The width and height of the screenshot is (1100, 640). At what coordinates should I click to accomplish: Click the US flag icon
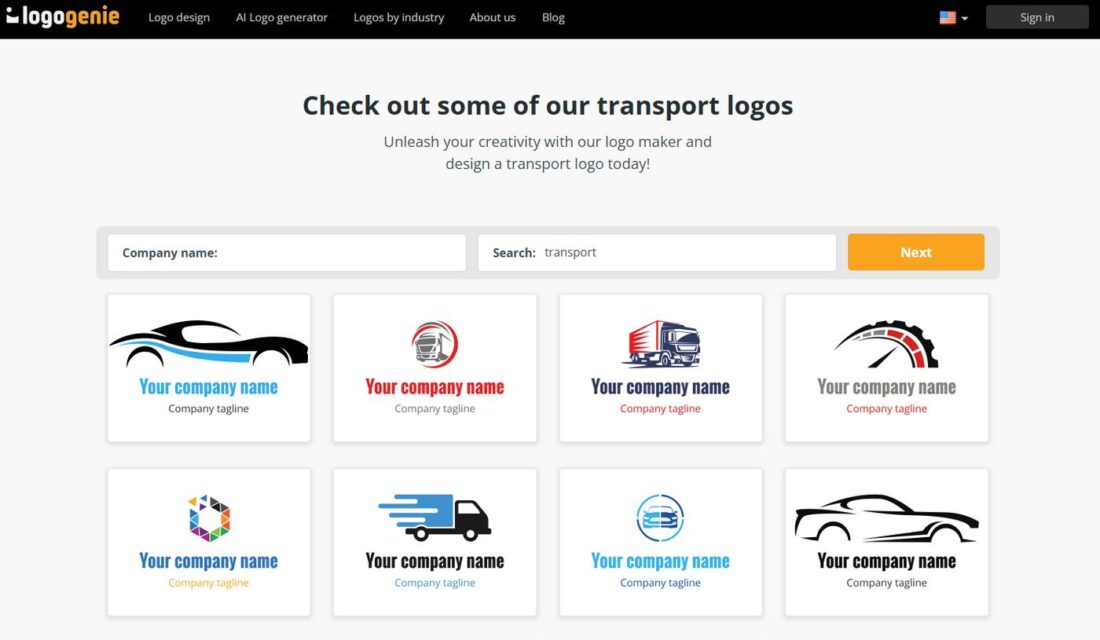click(945, 16)
